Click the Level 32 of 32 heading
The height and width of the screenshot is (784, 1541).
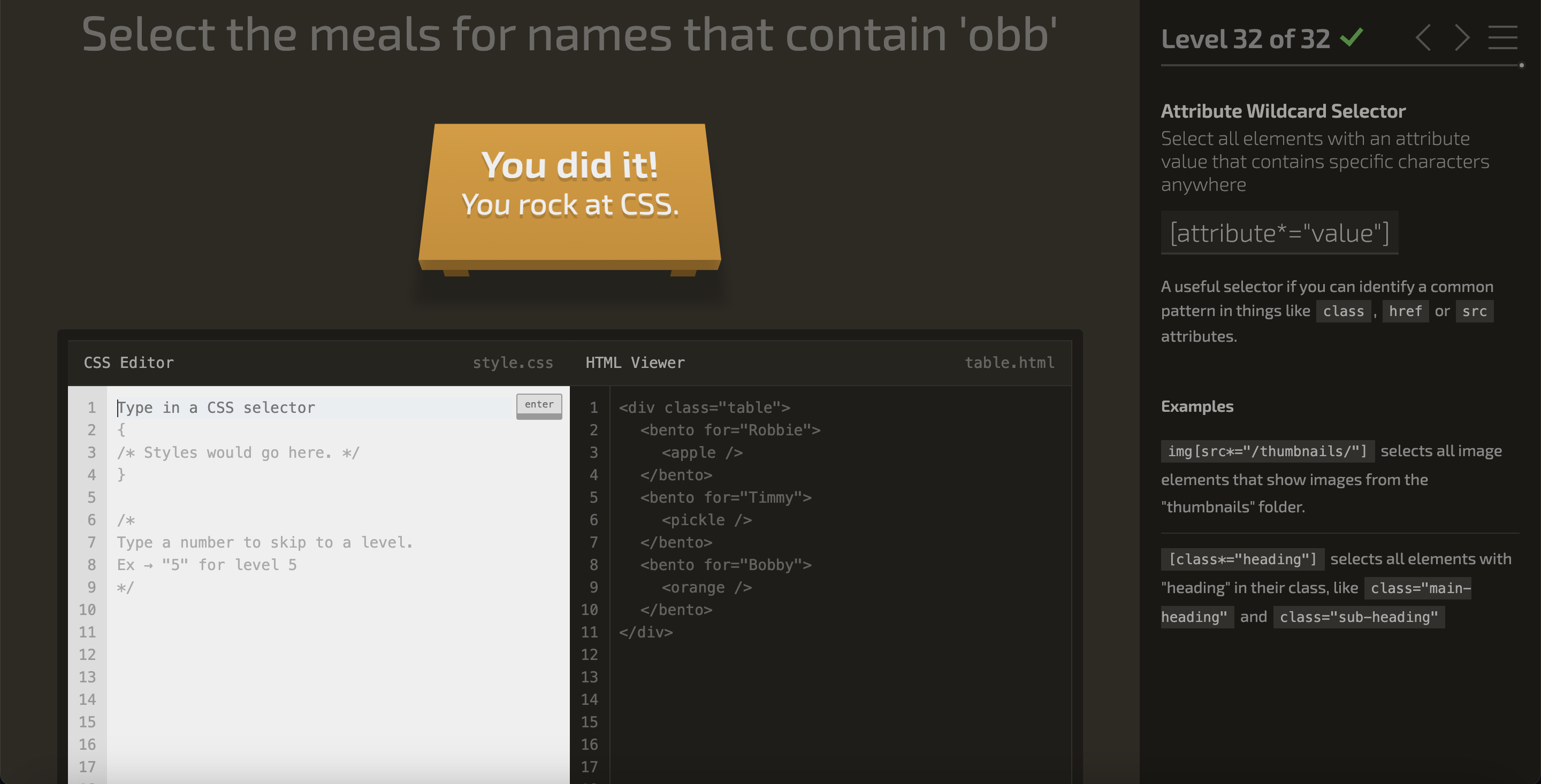pyautogui.click(x=1245, y=40)
